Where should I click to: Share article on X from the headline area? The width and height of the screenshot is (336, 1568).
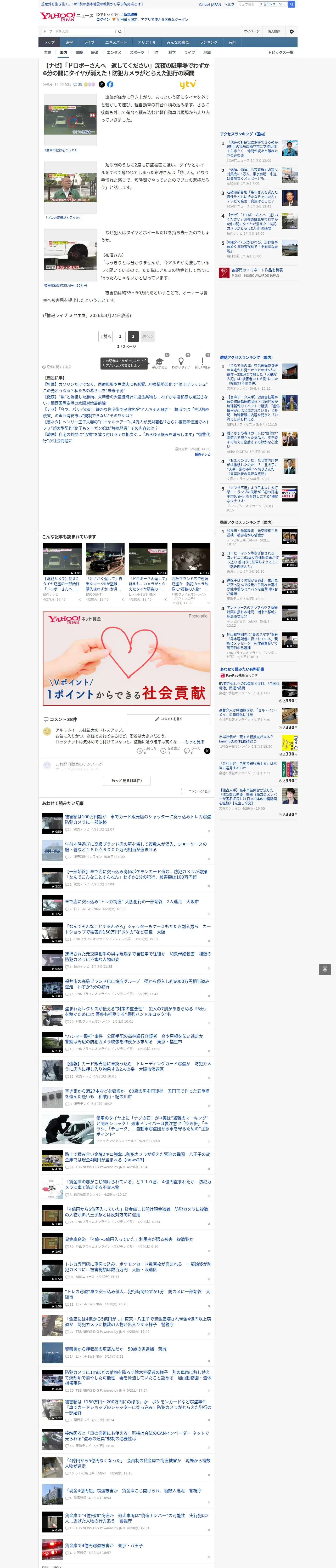102,85
